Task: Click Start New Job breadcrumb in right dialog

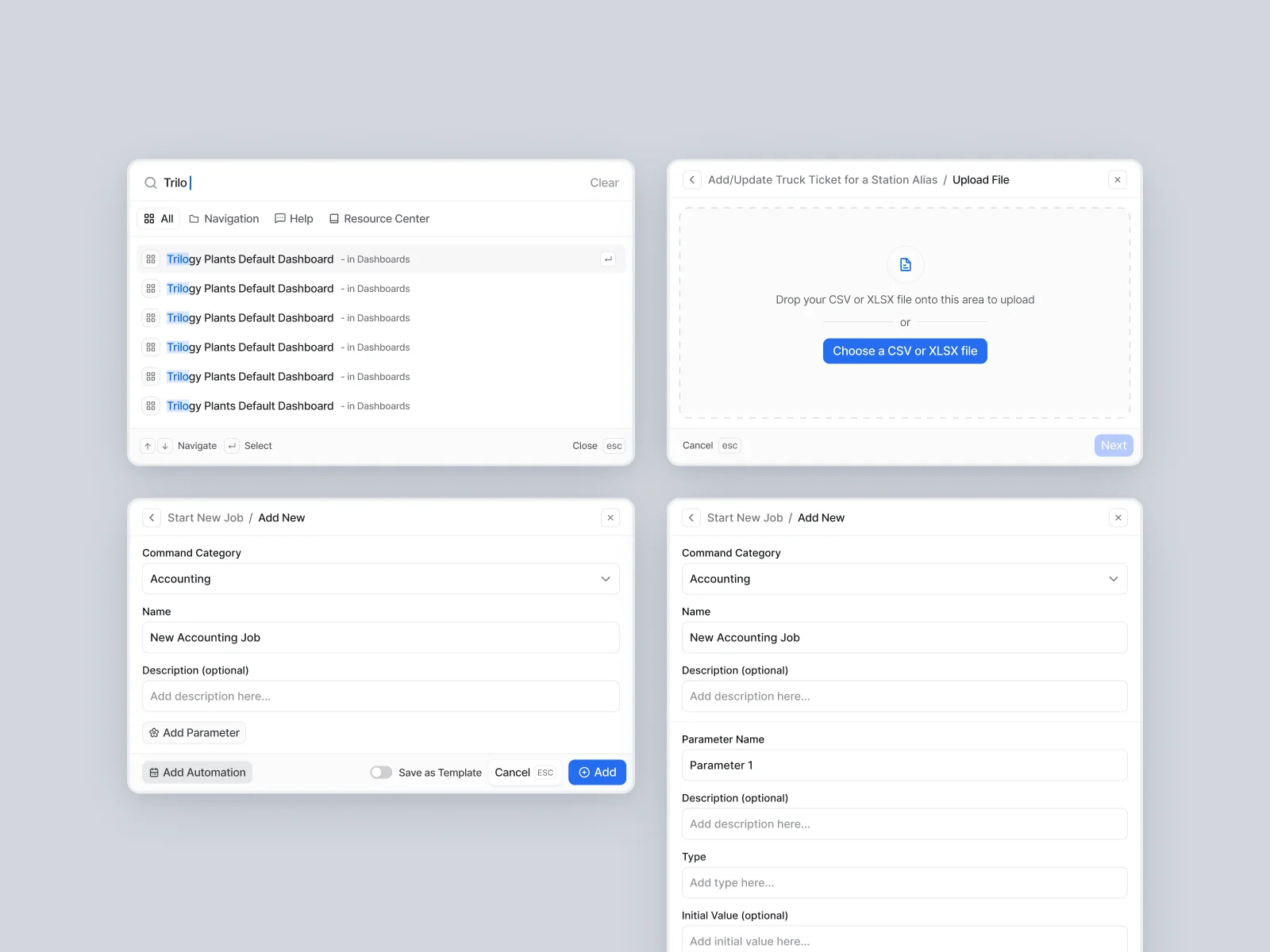Action: pyautogui.click(x=745, y=518)
